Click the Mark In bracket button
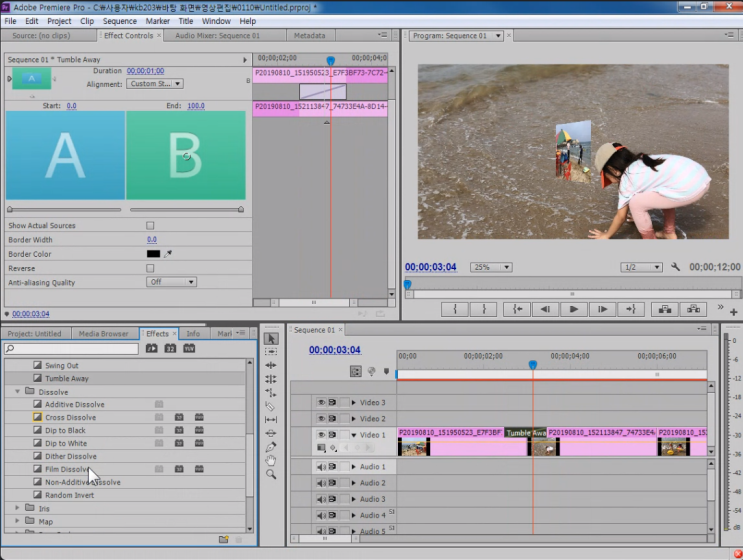Image resolution: width=743 pixels, height=560 pixels. [454, 310]
